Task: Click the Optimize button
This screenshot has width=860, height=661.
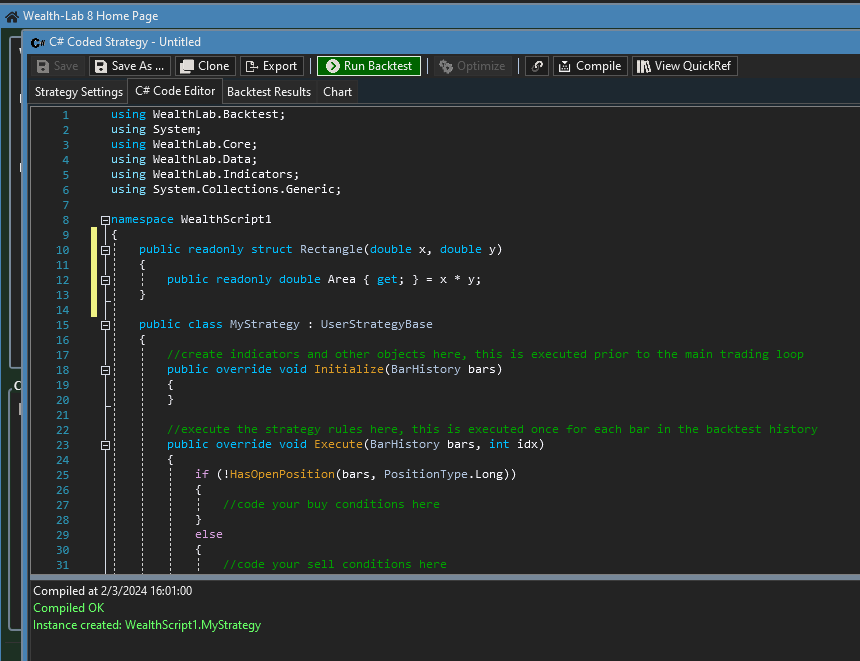Action: pyautogui.click(x=473, y=66)
